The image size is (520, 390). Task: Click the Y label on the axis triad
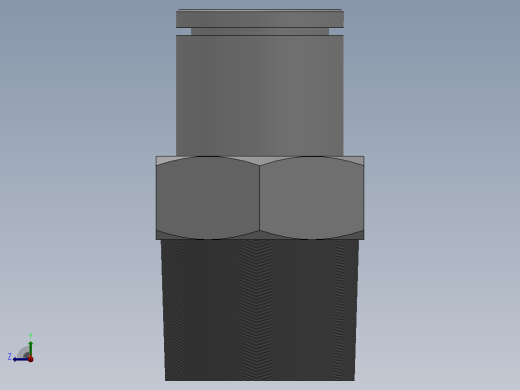pyautogui.click(x=30, y=336)
